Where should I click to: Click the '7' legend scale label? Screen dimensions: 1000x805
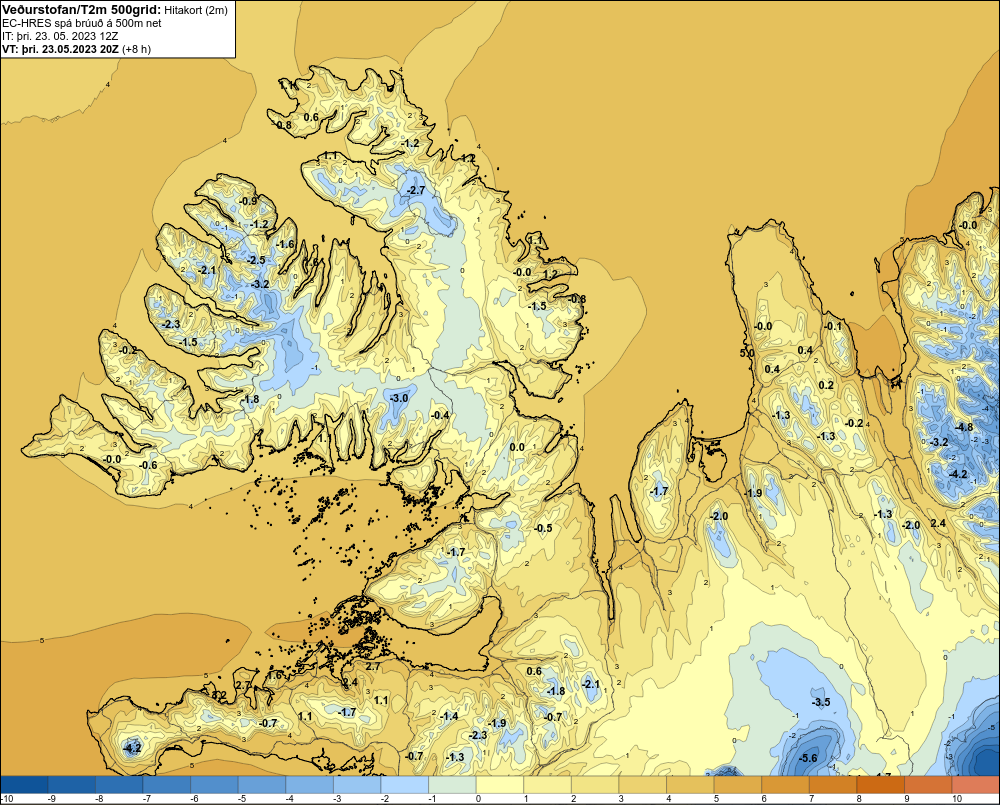pos(811,799)
